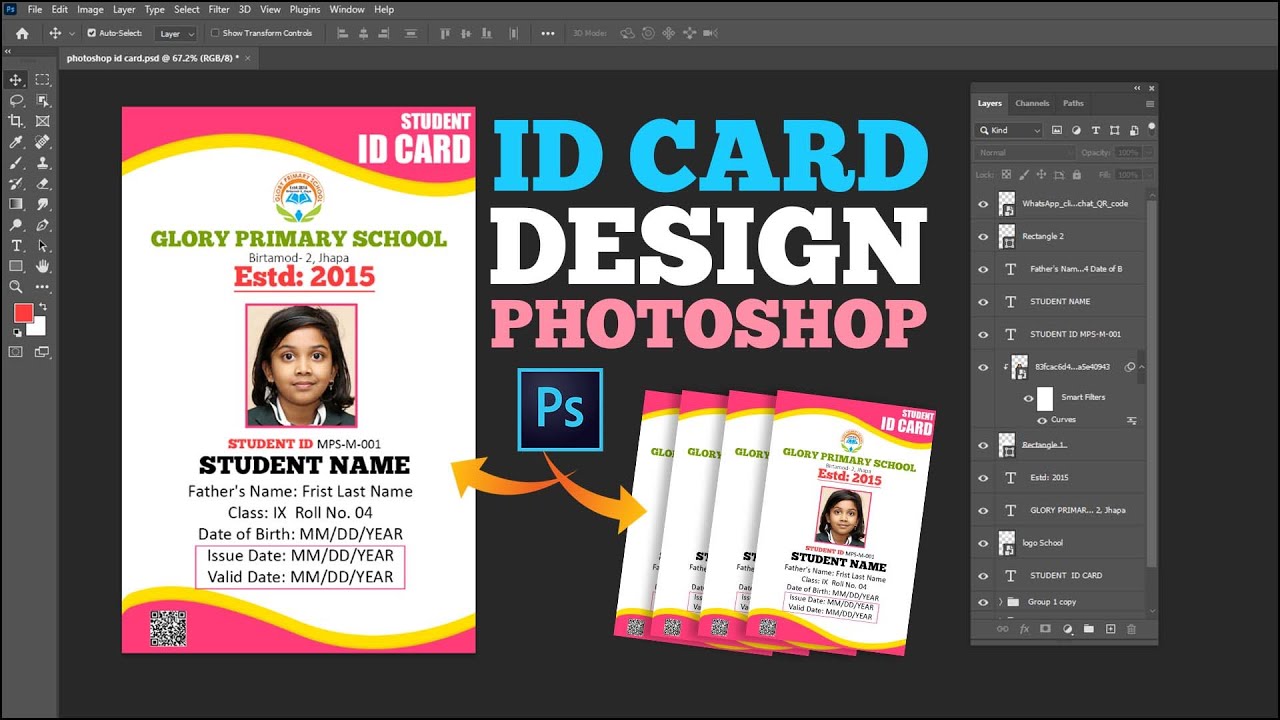Toggle visibility of Smart Filters
Screen dimensions: 1280x720
pos(1028,398)
